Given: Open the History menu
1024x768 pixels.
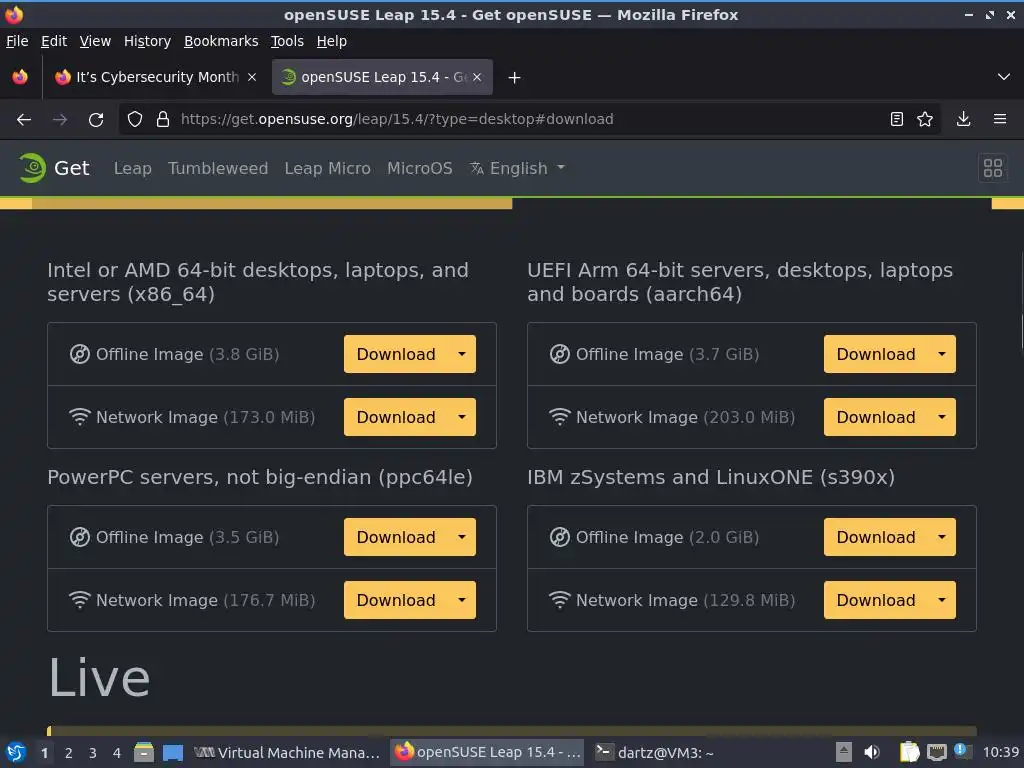Looking at the screenshot, I should coord(147,41).
